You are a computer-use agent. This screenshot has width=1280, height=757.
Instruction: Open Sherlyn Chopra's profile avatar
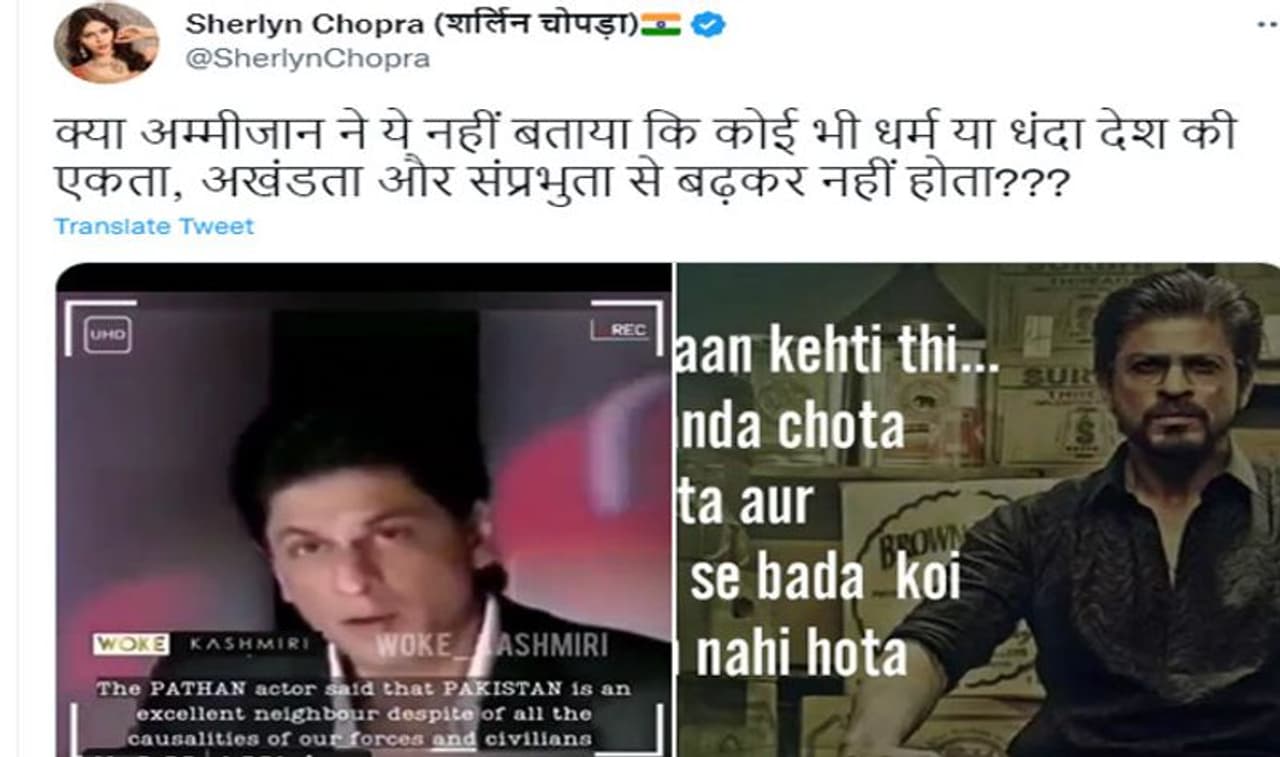106,43
